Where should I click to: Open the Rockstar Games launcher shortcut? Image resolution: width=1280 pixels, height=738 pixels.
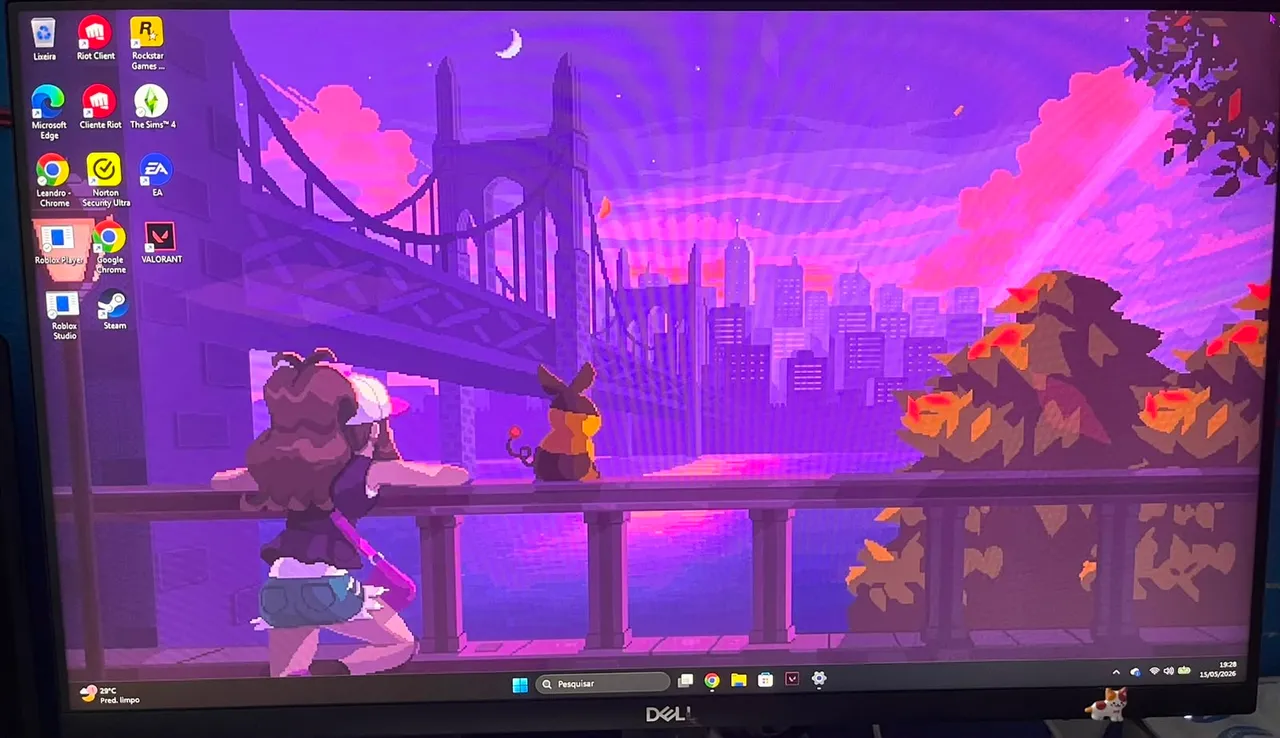coord(148,43)
